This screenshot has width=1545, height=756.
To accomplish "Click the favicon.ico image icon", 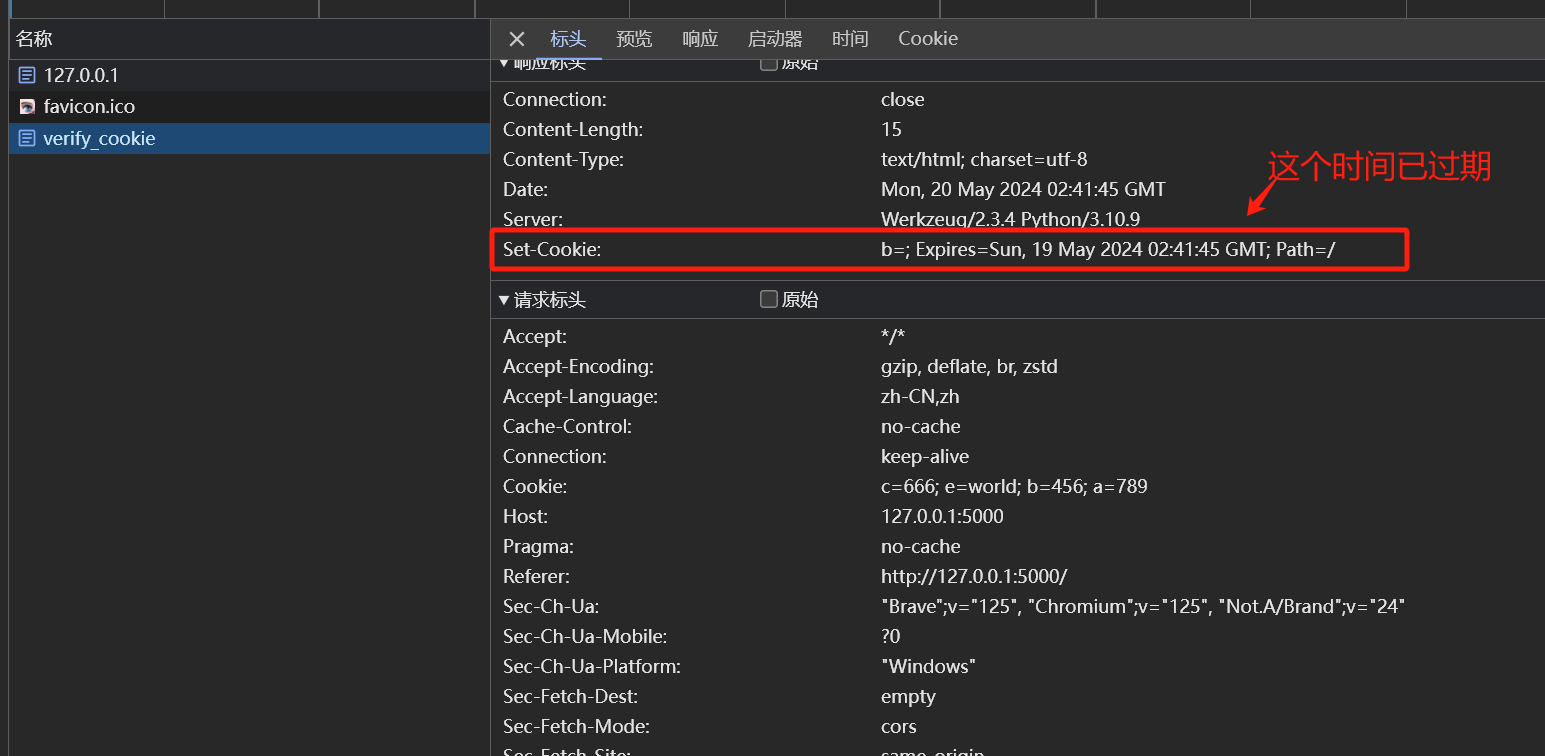I will (27, 107).
